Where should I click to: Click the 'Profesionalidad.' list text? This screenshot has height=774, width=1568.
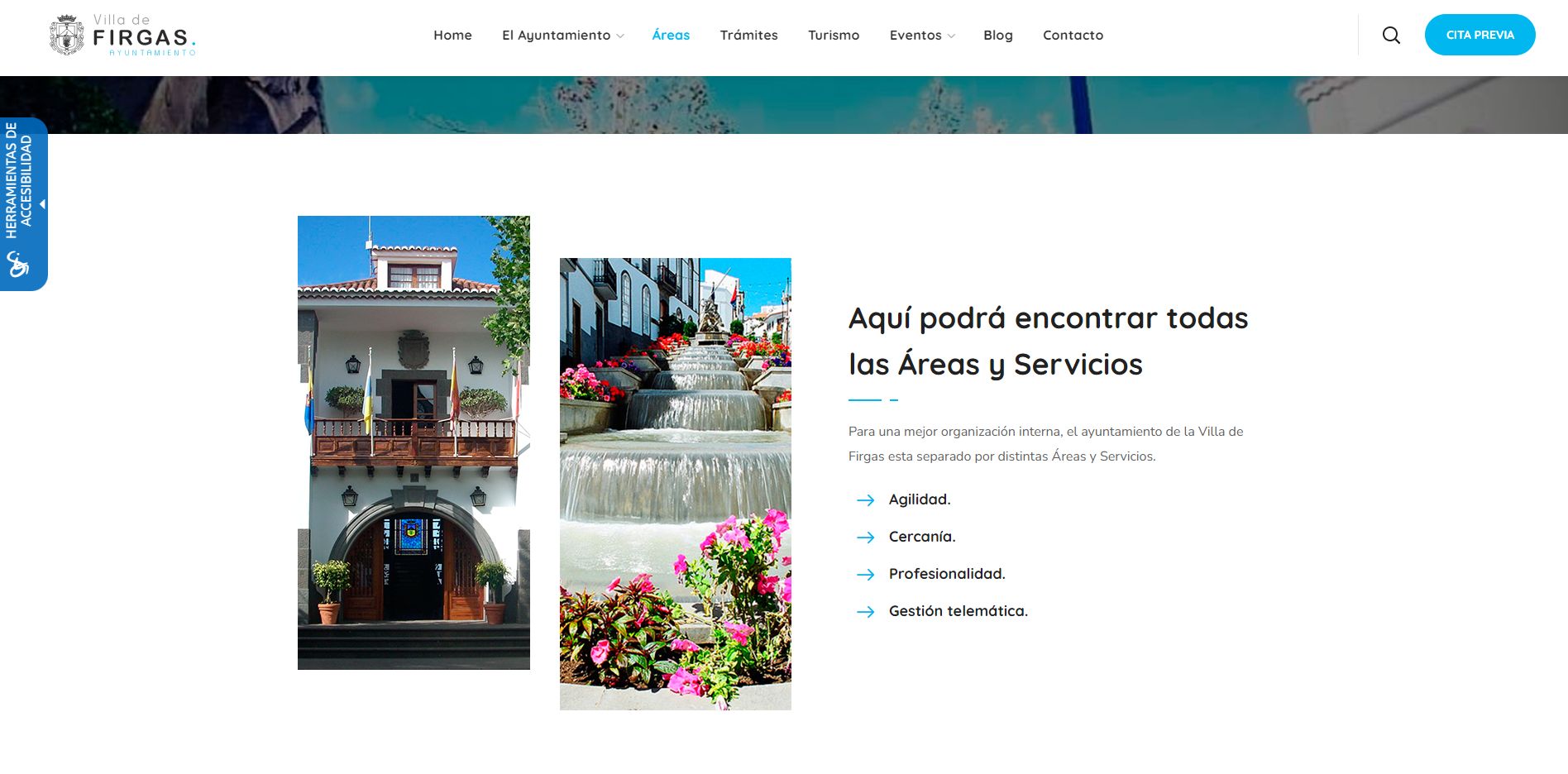[x=947, y=574]
